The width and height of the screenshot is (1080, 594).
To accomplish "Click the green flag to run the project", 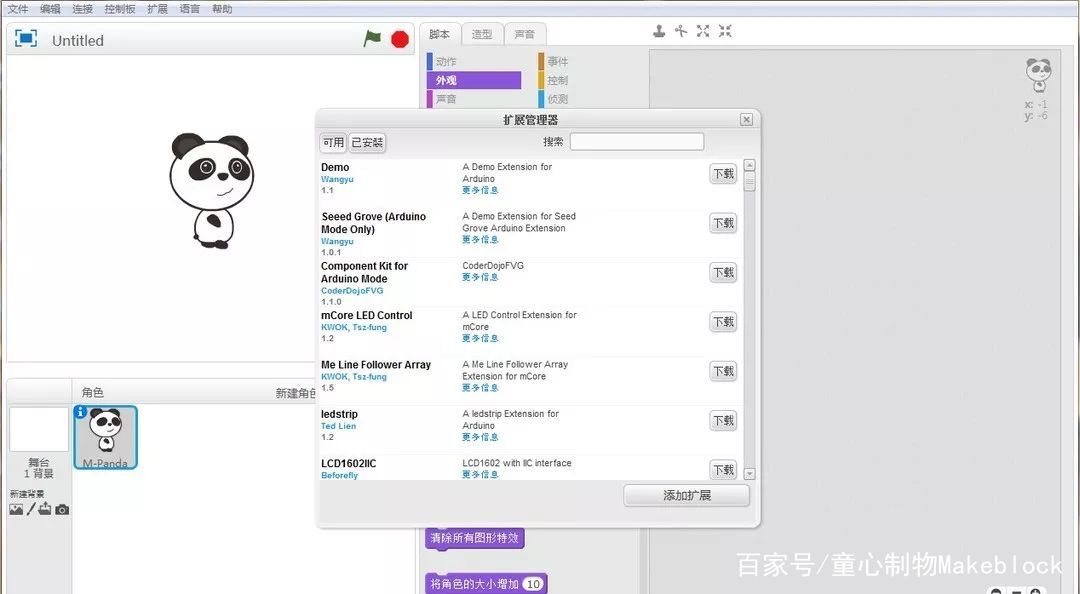I will click(x=372, y=39).
